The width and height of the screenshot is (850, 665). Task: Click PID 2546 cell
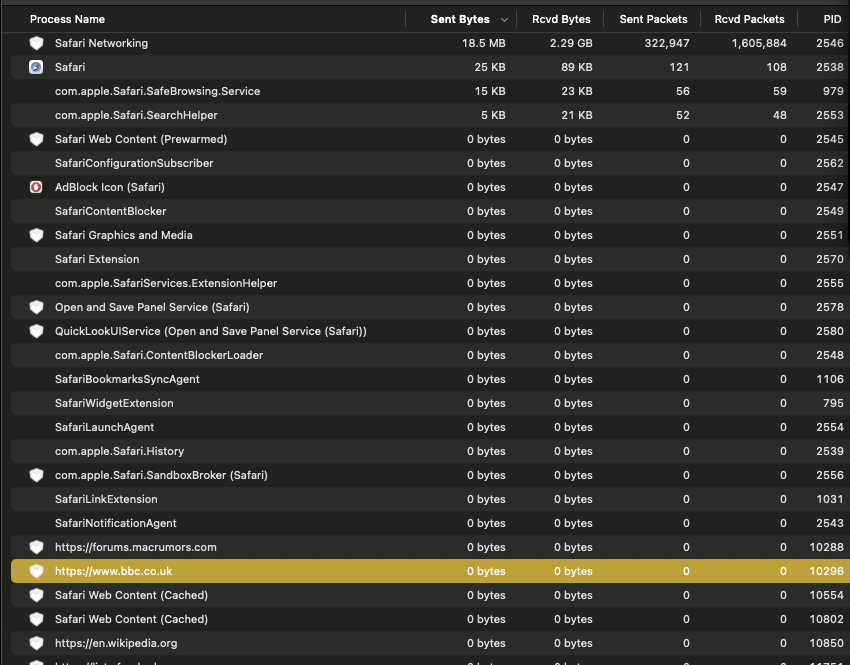(x=829, y=43)
